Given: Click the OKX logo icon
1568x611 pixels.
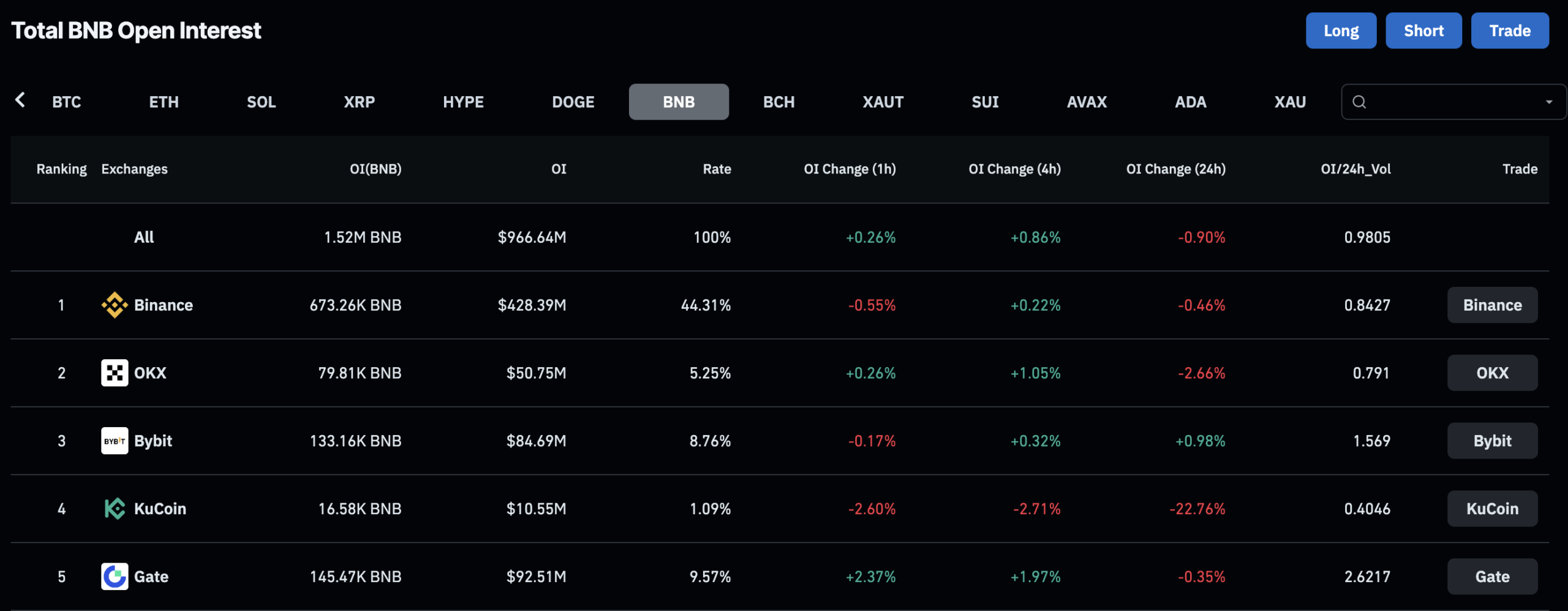Looking at the screenshot, I should click(115, 373).
